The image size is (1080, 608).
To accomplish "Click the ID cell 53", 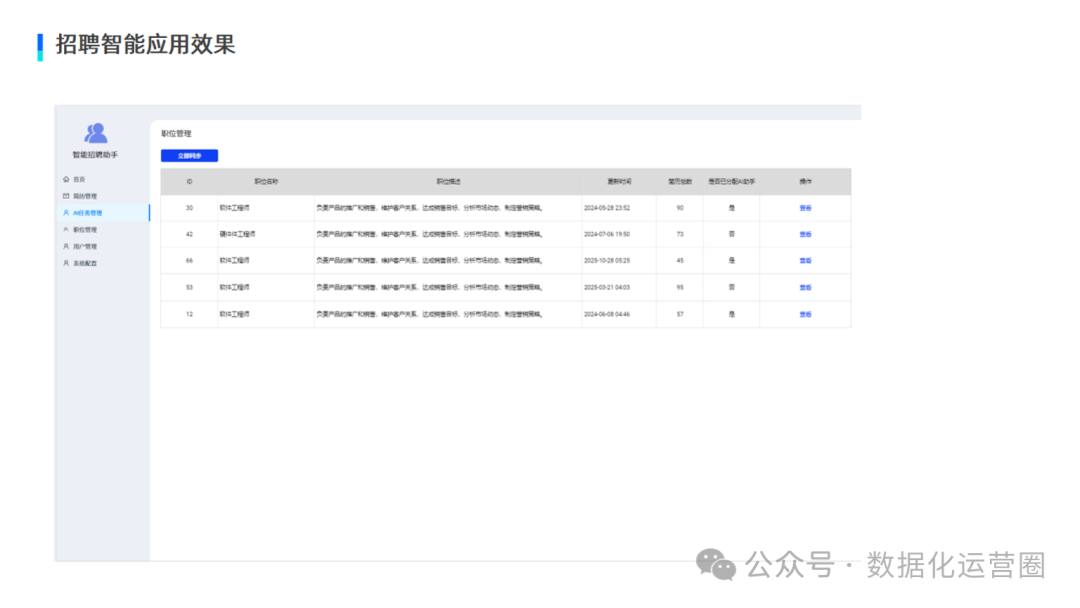I will pos(189,287).
